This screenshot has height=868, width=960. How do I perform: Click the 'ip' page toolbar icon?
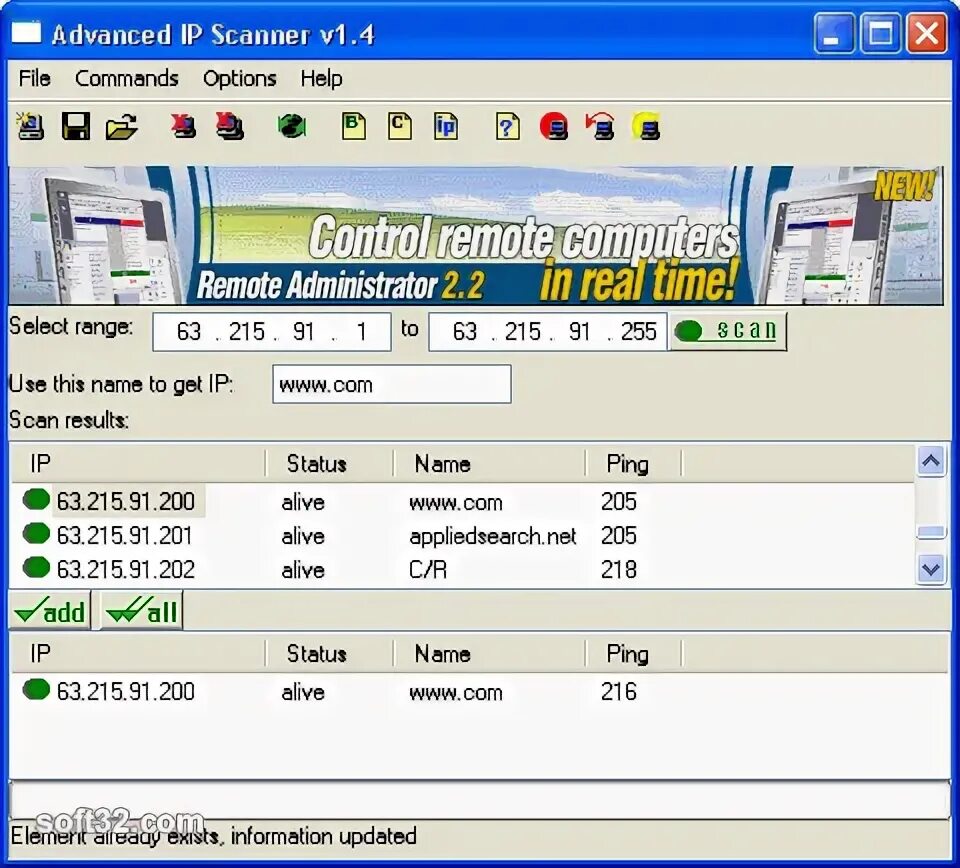point(446,126)
